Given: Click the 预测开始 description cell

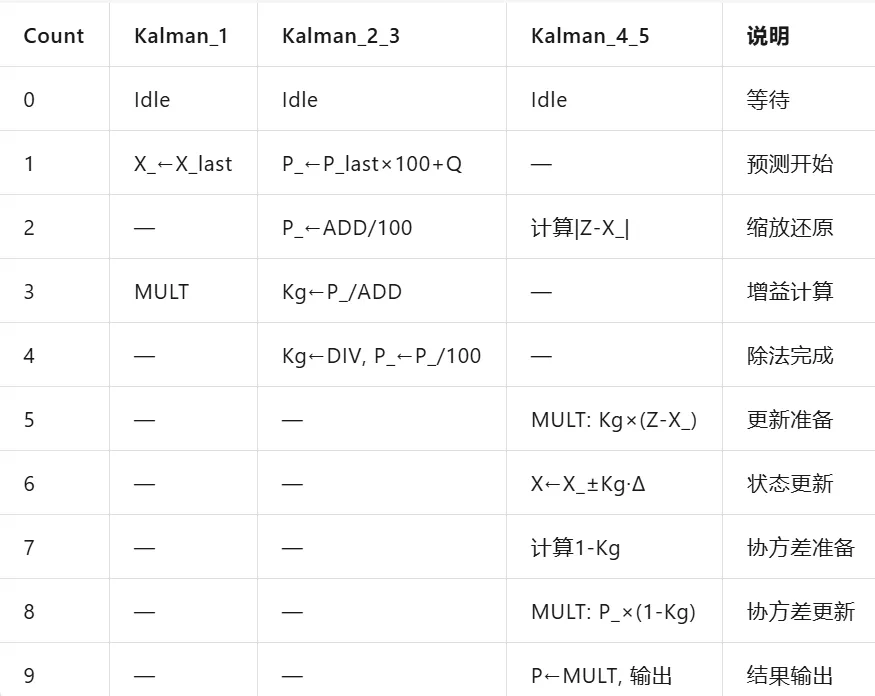Looking at the screenshot, I should coord(790,164).
